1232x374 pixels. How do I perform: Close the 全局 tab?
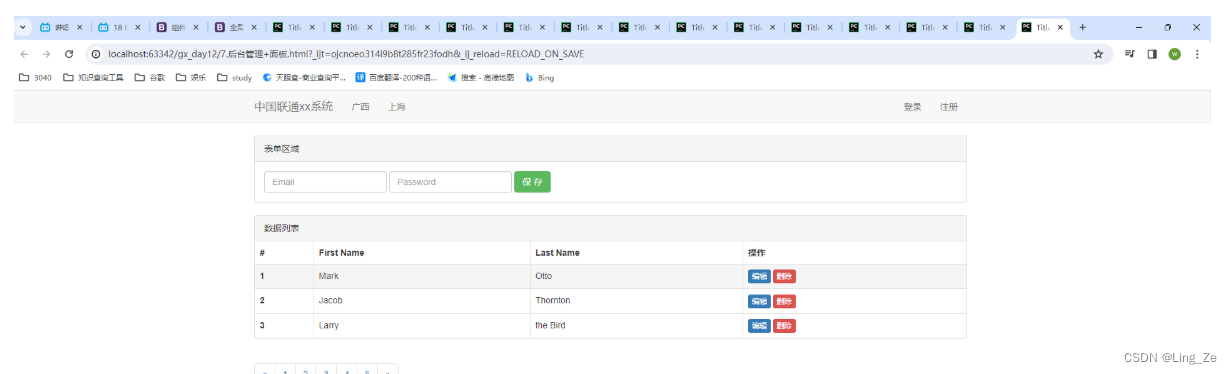pyautogui.click(x=253, y=27)
